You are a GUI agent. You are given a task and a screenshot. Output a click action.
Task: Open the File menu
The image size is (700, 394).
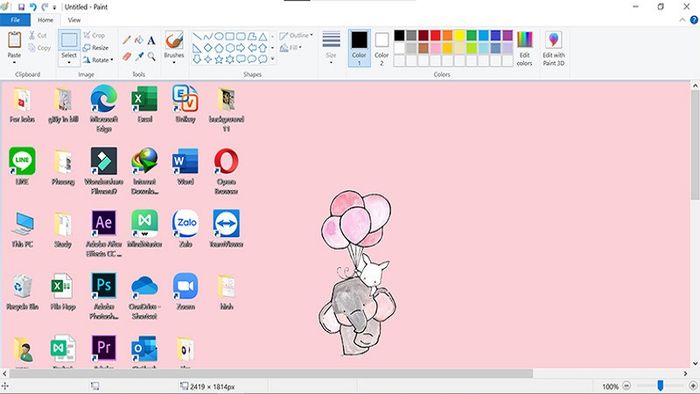(15, 20)
